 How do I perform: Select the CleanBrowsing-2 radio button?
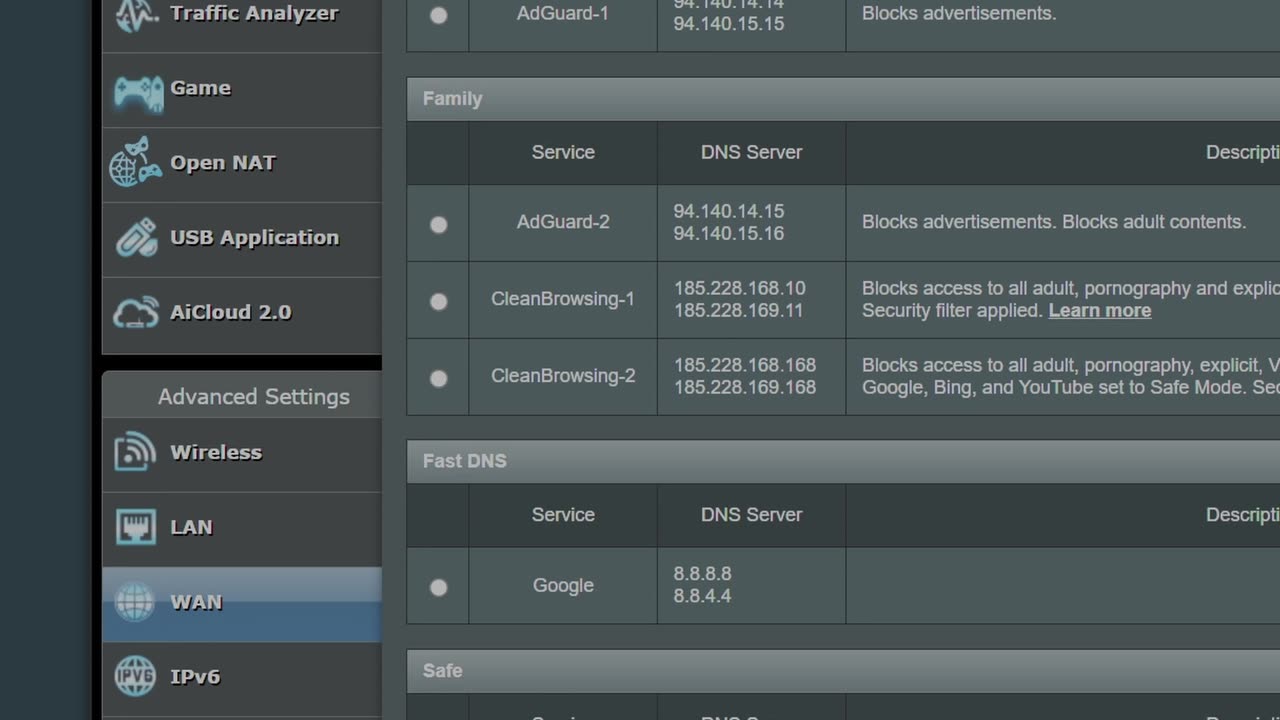[438, 378]
